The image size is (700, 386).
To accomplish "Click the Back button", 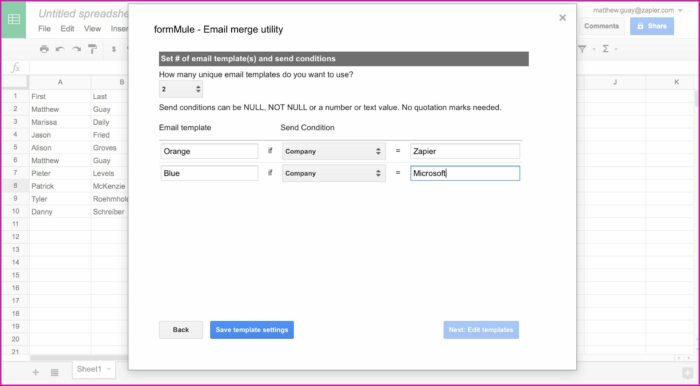I will pos(181,330).
